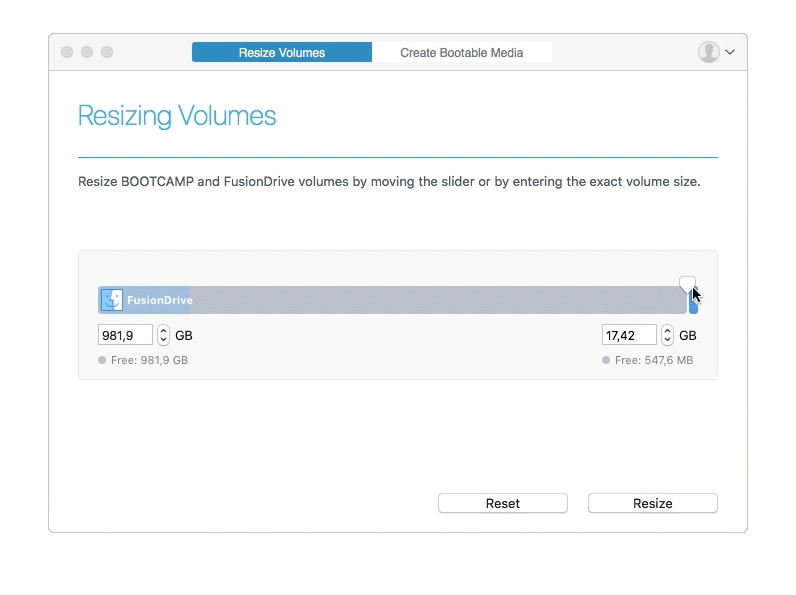Click the Resizing Volumes heading
This screenshot has width=796, height=595.
tap(177, 116)
